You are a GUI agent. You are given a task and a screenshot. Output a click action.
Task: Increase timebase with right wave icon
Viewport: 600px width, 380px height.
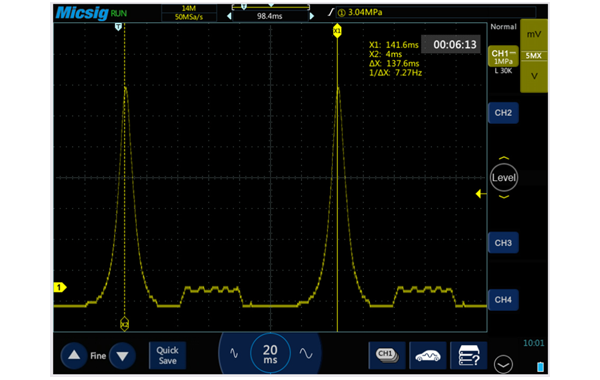pyautogui.click(x=306, y=353)
